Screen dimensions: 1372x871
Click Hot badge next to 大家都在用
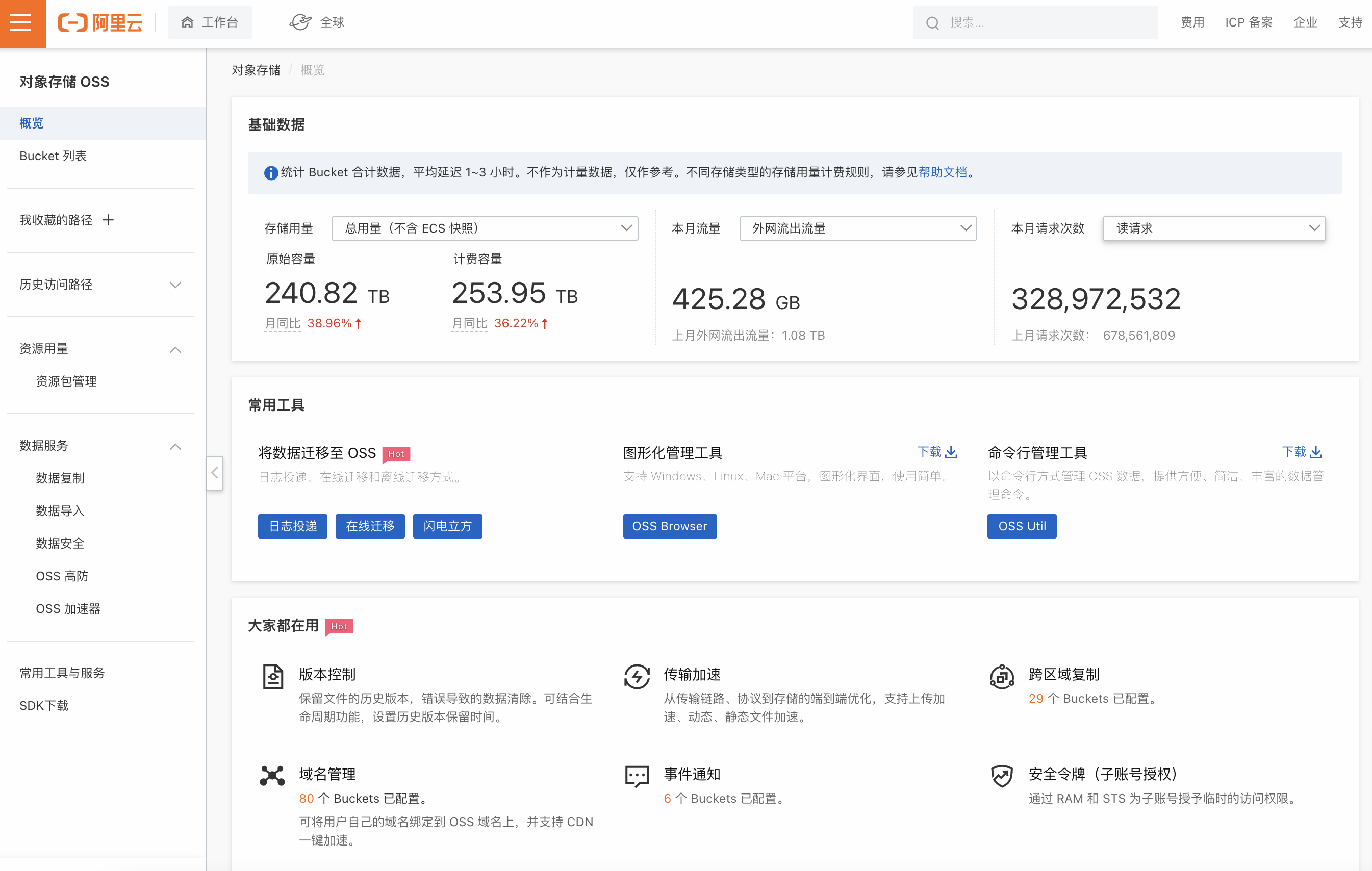click(x=339, y=627)
